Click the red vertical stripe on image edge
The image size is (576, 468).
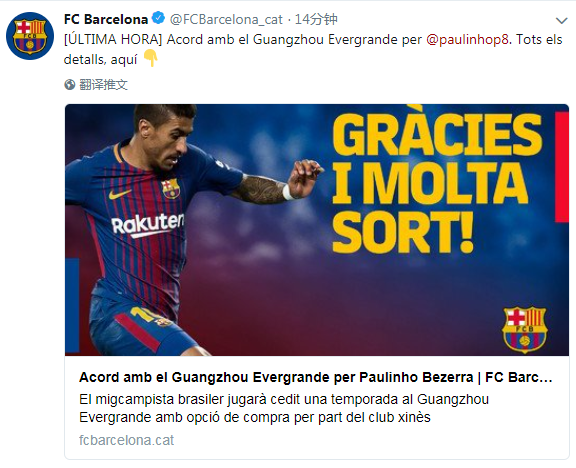(562, 167)
